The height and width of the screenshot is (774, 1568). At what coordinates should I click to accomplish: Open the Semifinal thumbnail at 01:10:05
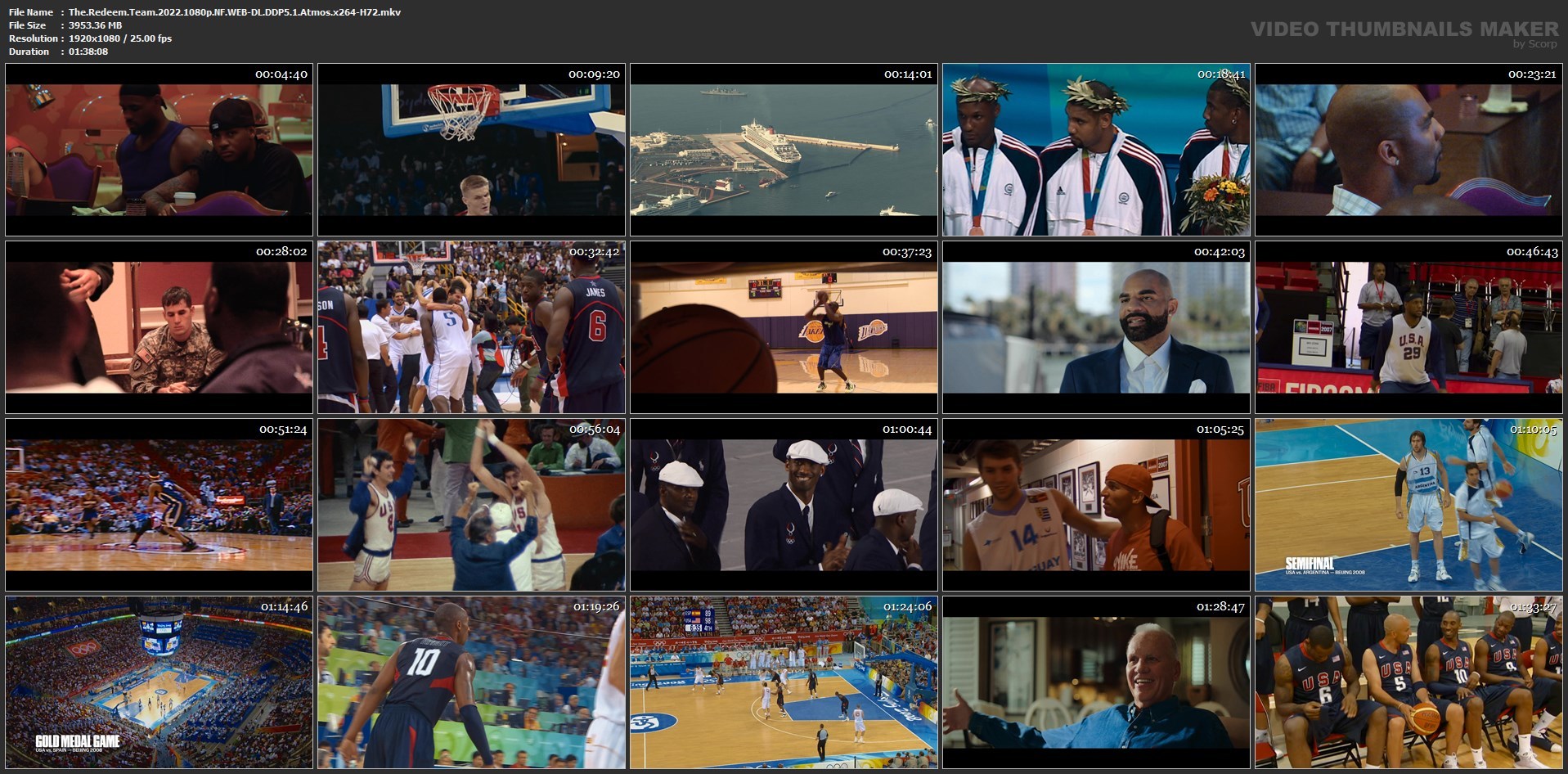tap(1409, 505)
